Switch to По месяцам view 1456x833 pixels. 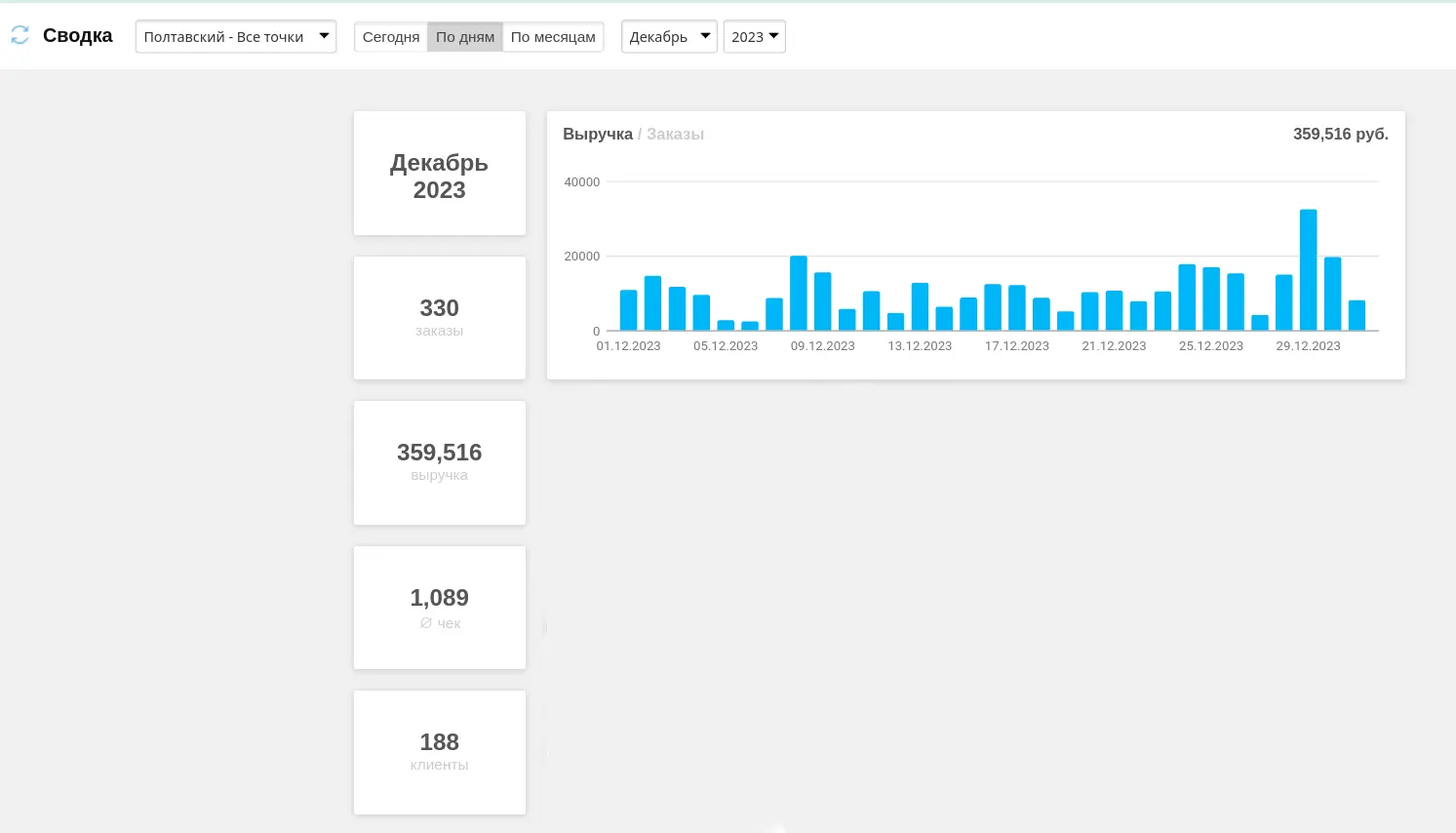tap(553, 37)
